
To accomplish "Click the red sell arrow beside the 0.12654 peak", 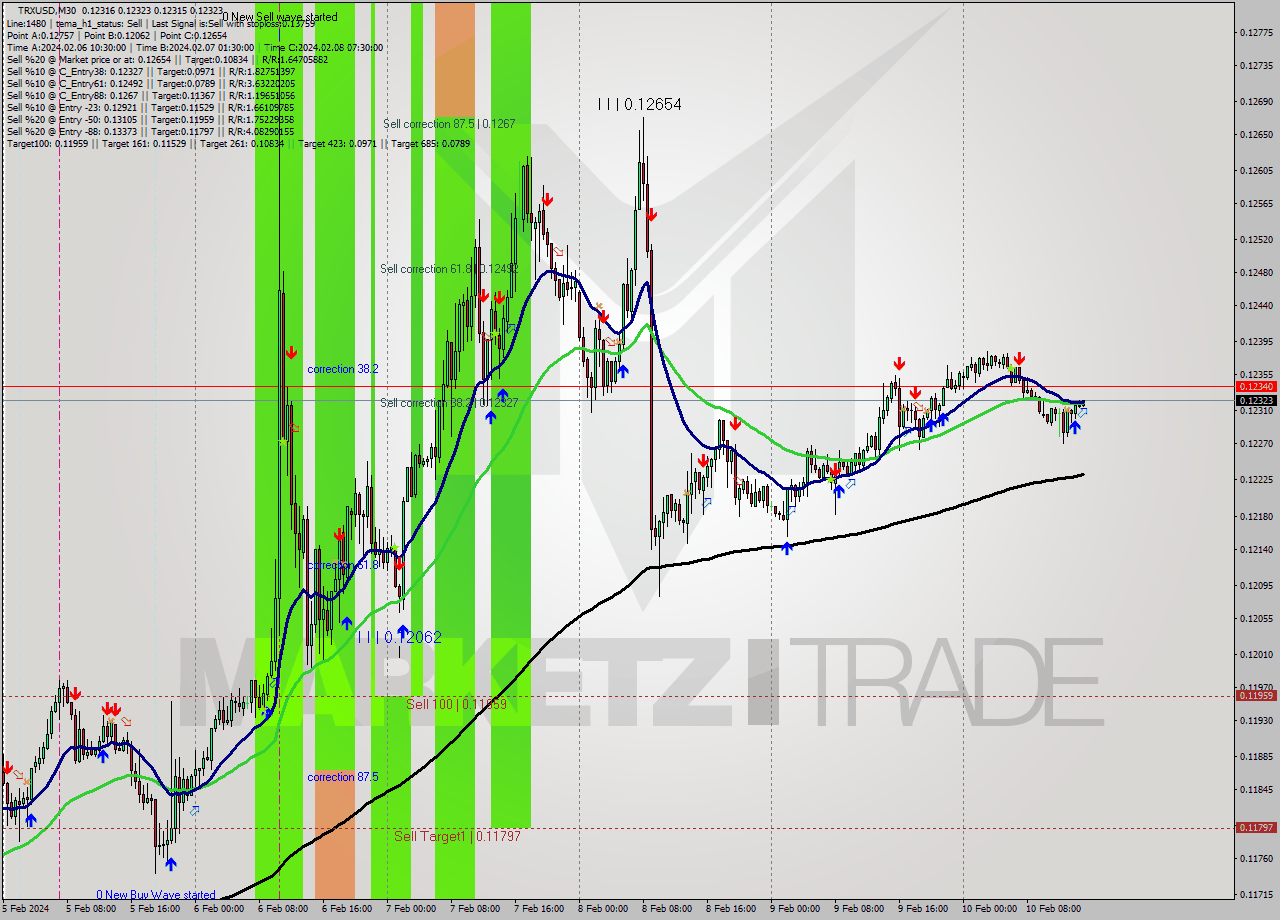I will [x=651, y=214].
